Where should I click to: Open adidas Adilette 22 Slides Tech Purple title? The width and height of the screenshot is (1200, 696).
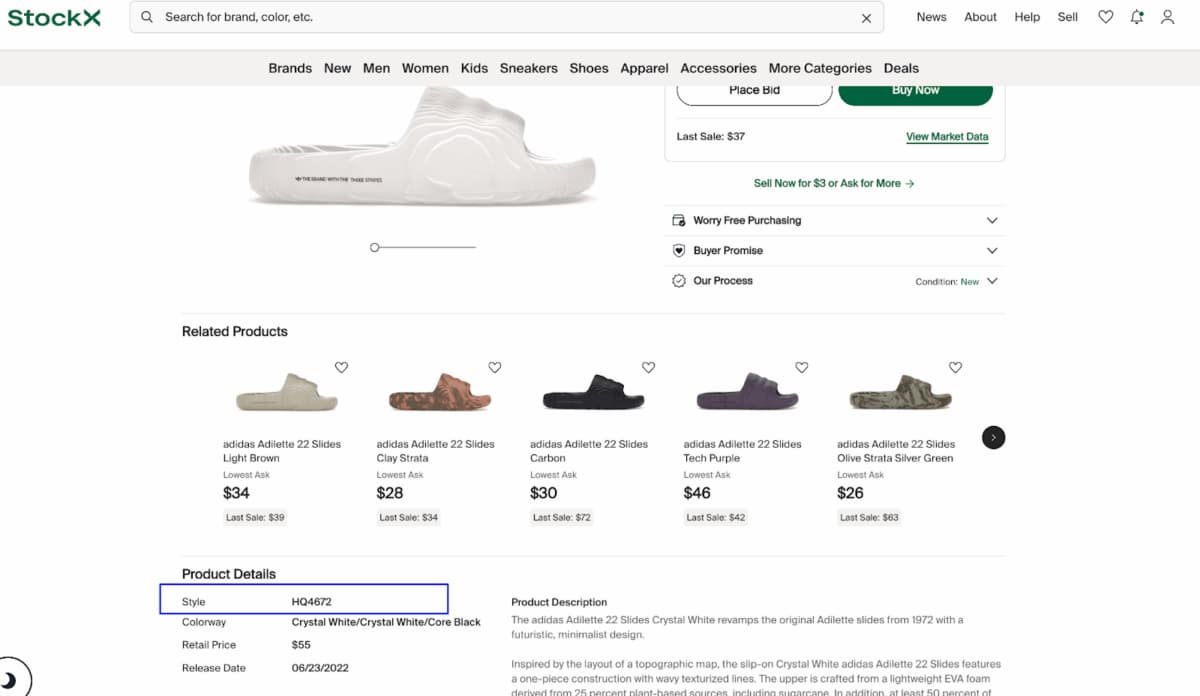742,451
